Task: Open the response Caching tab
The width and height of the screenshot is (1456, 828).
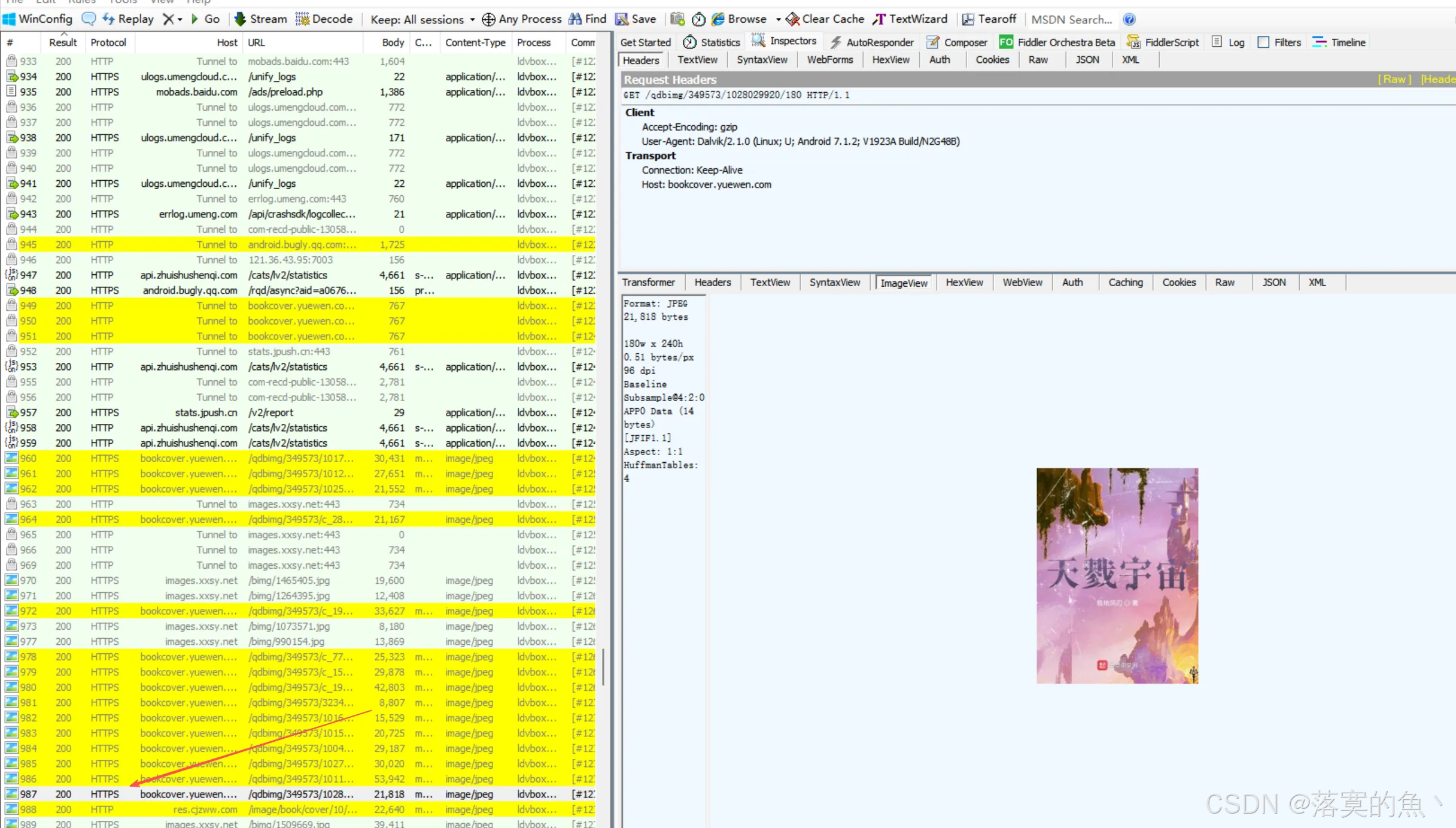Action: click(1125, 283)
